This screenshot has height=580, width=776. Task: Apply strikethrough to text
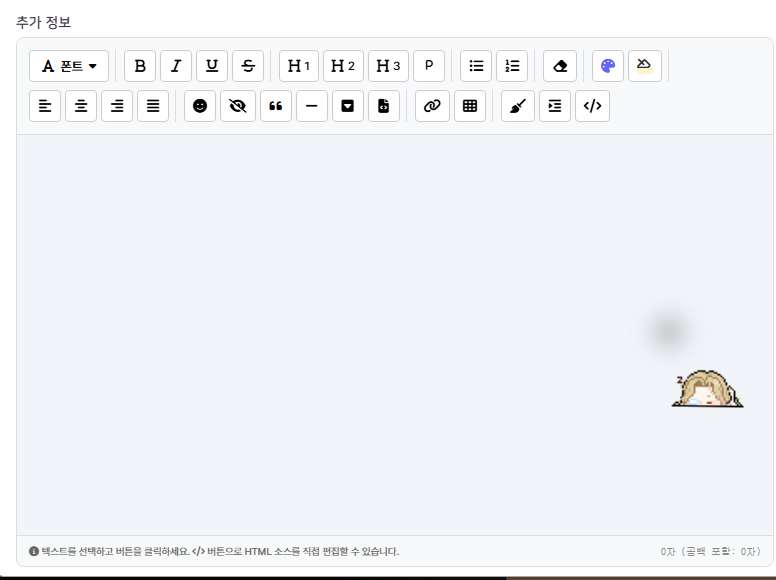pyautogui.click(x=248, y=66)
